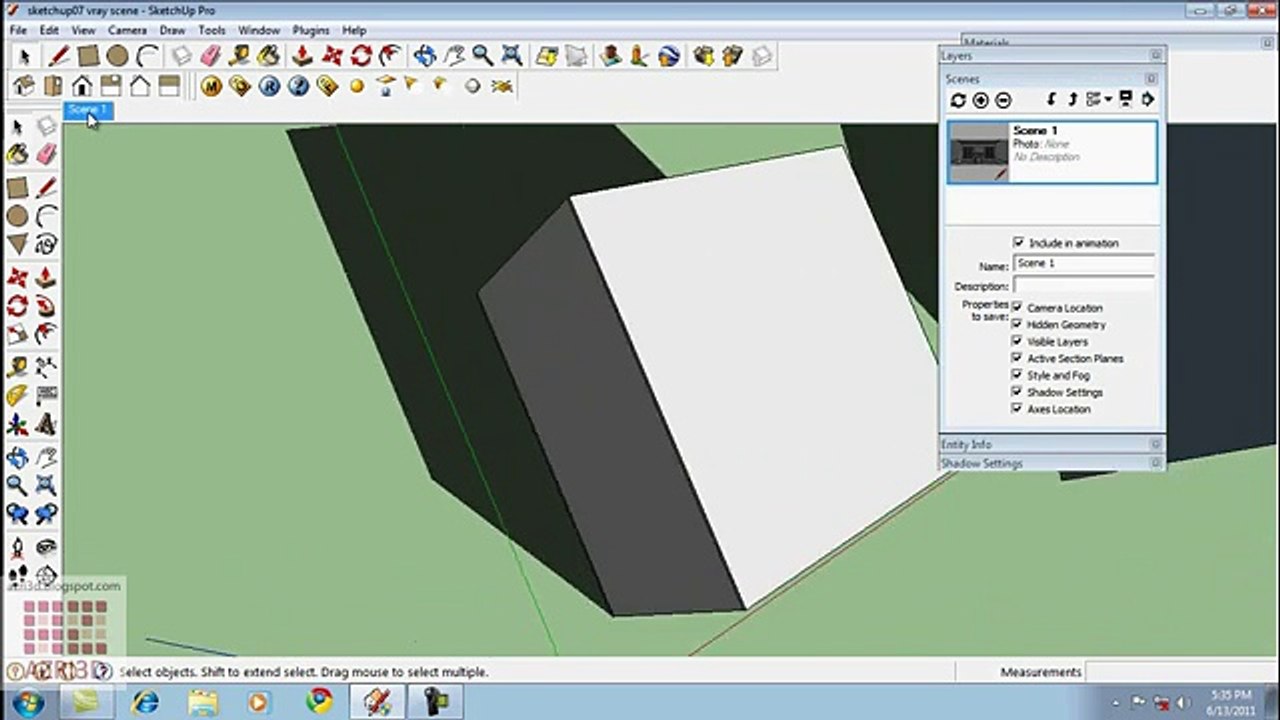Switch to Front view house icon
Image resolution: width=1280 pixels, height=720 pixels.
point(82,86)
